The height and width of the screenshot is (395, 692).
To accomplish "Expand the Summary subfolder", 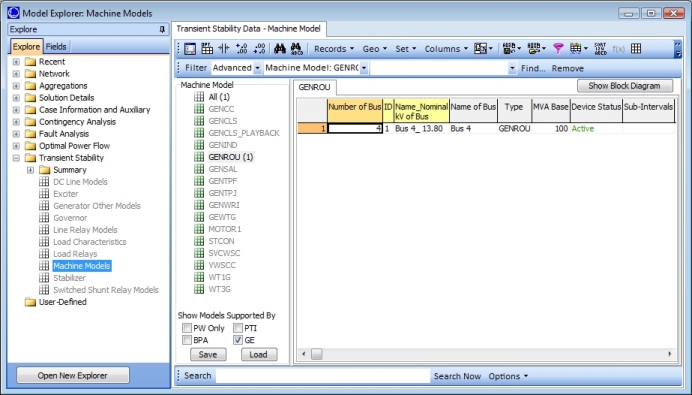I will point(30,170).
